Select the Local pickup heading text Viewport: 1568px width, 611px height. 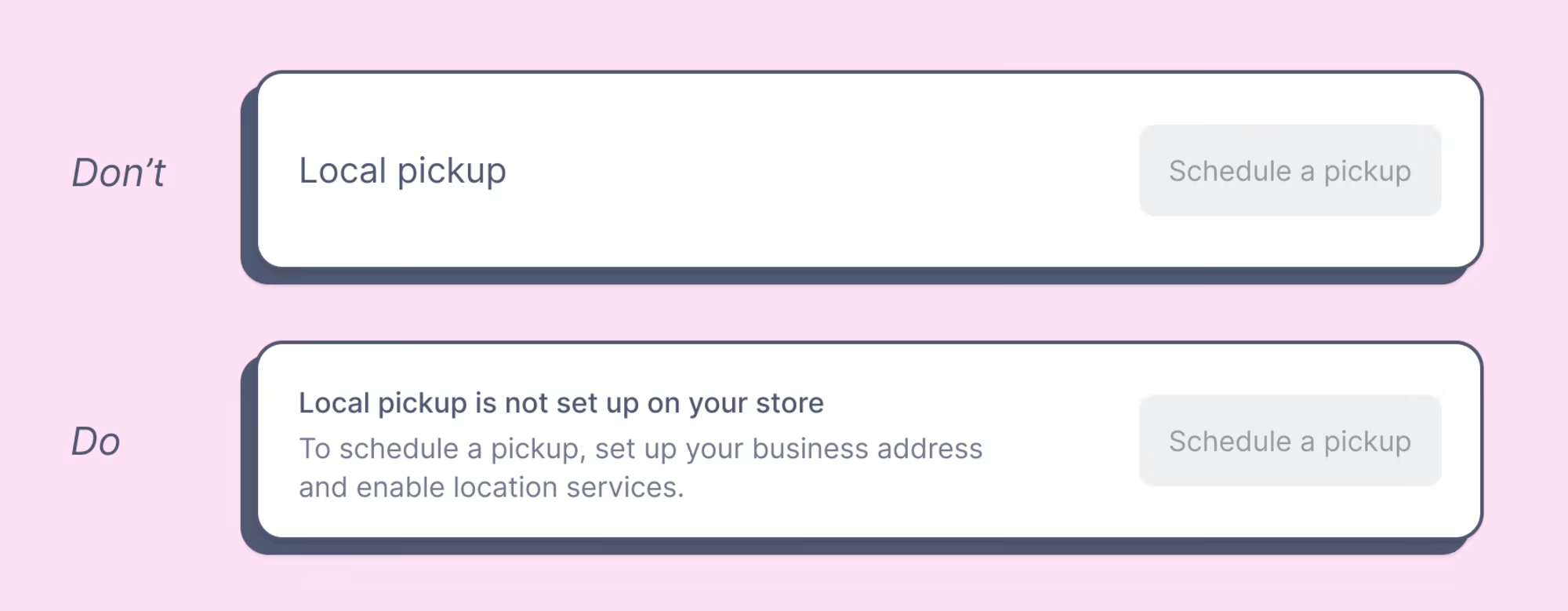point(401,170)
